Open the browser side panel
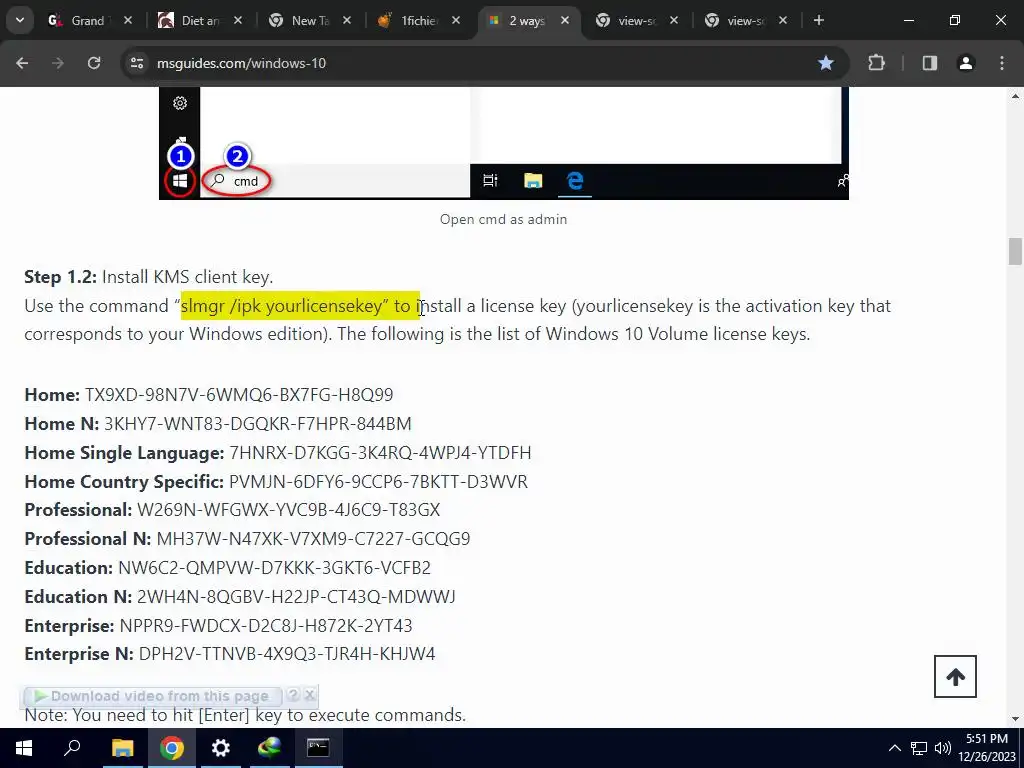Screen dimensions: 1024x768 point(929,63)
